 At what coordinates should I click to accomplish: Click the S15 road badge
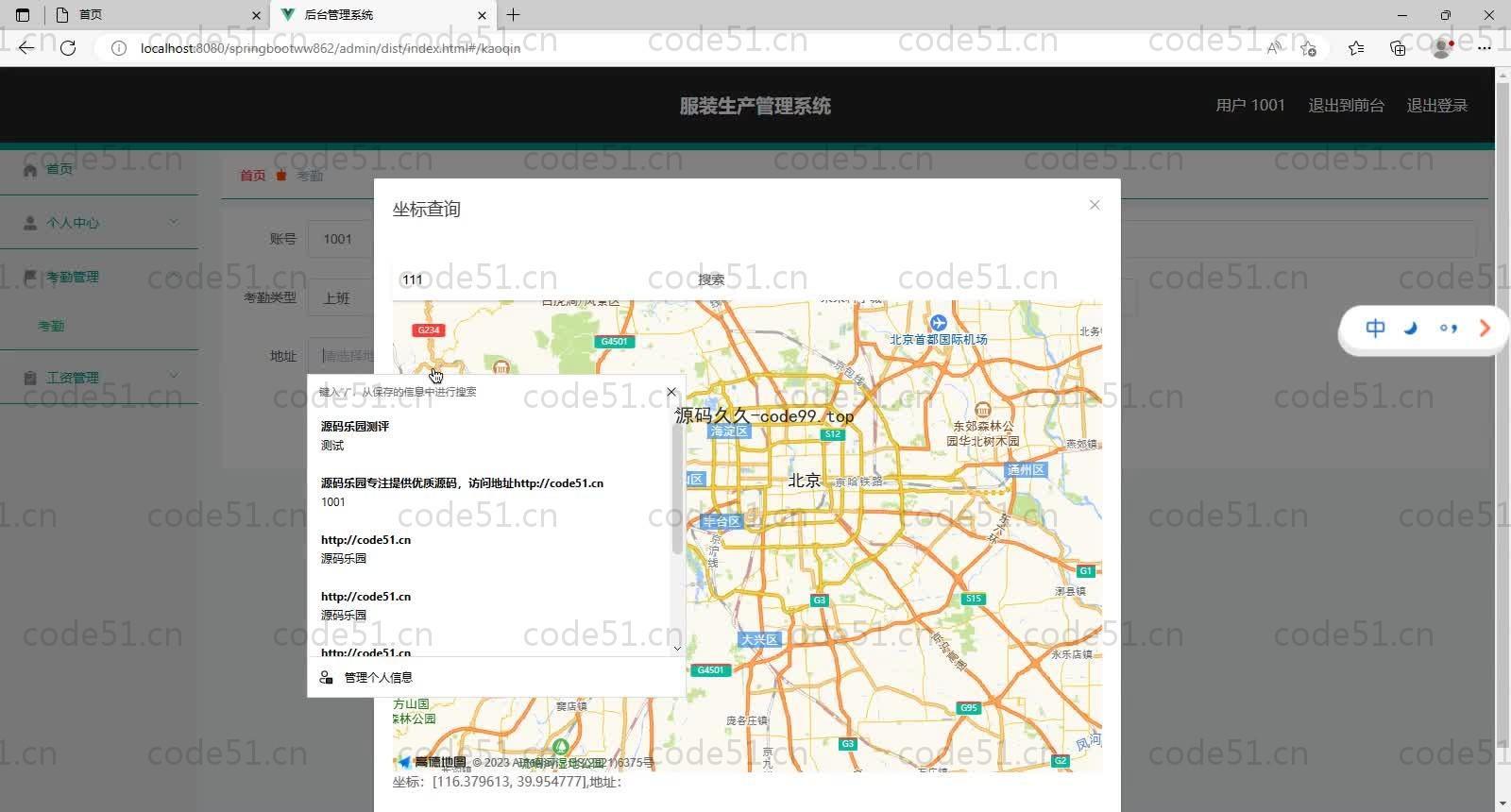(973, 599)
